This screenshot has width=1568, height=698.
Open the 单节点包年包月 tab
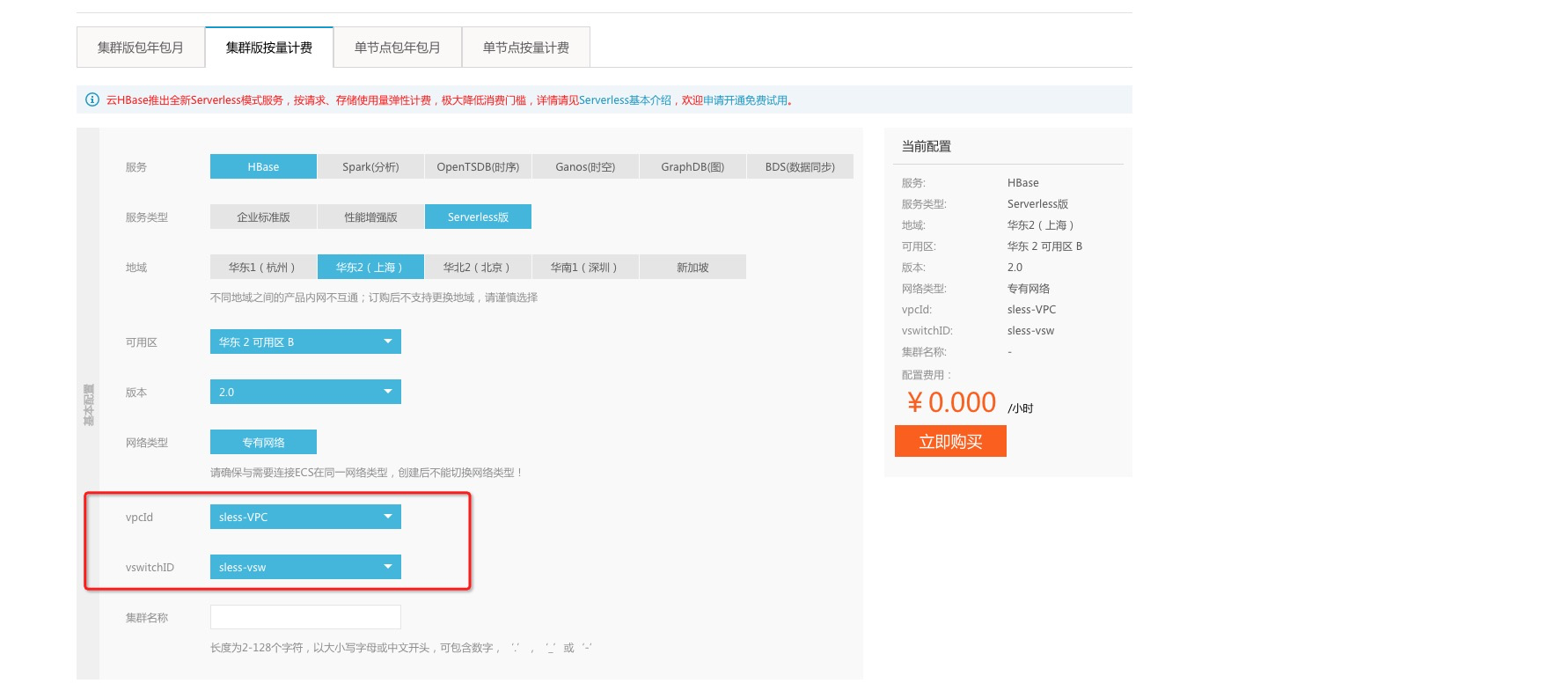tap(398, 48)
